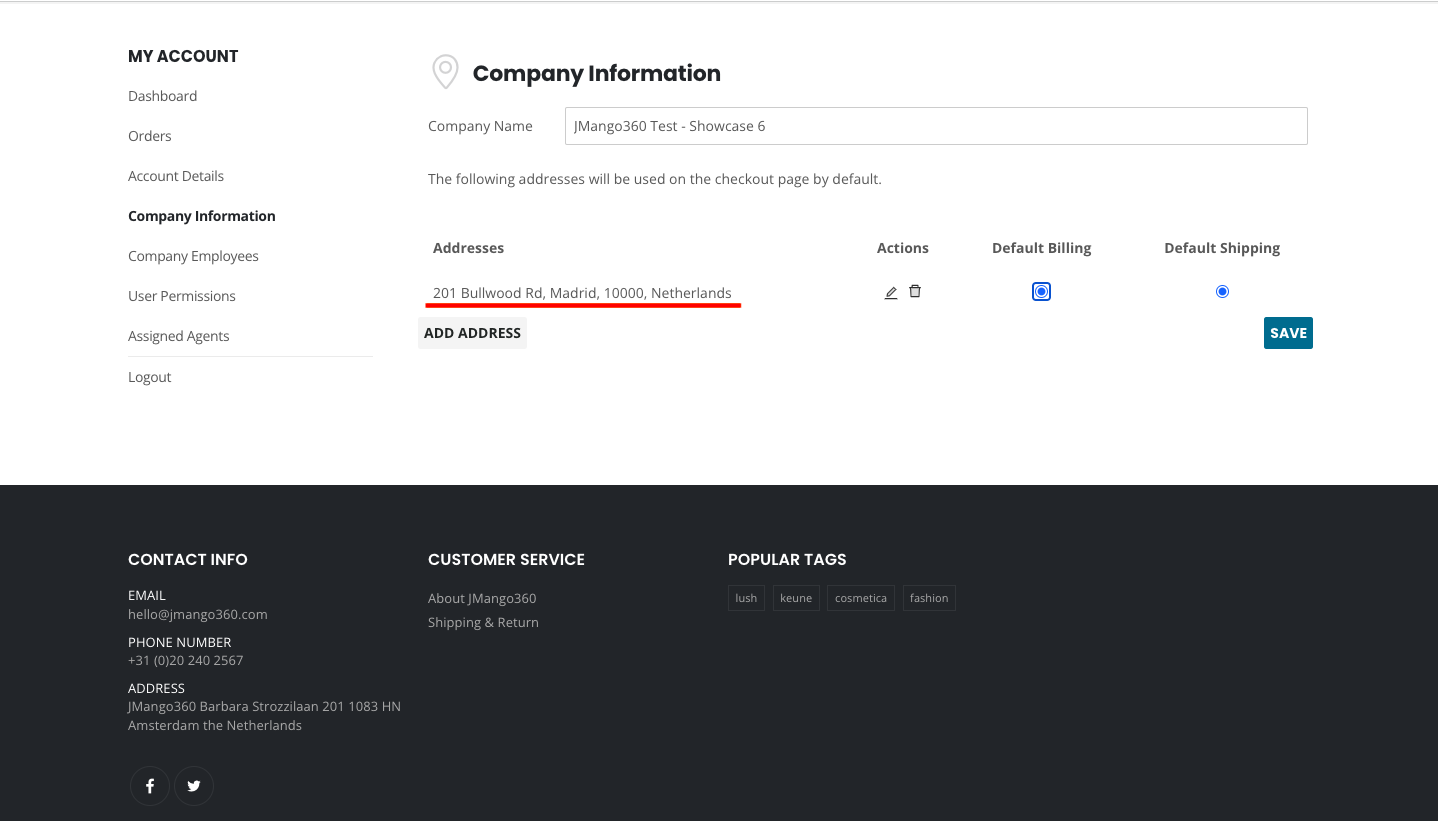Viewport: 1438px width, 821px height.
Task: Select the cosmetica popular tag
Action: tap(861, 598)
